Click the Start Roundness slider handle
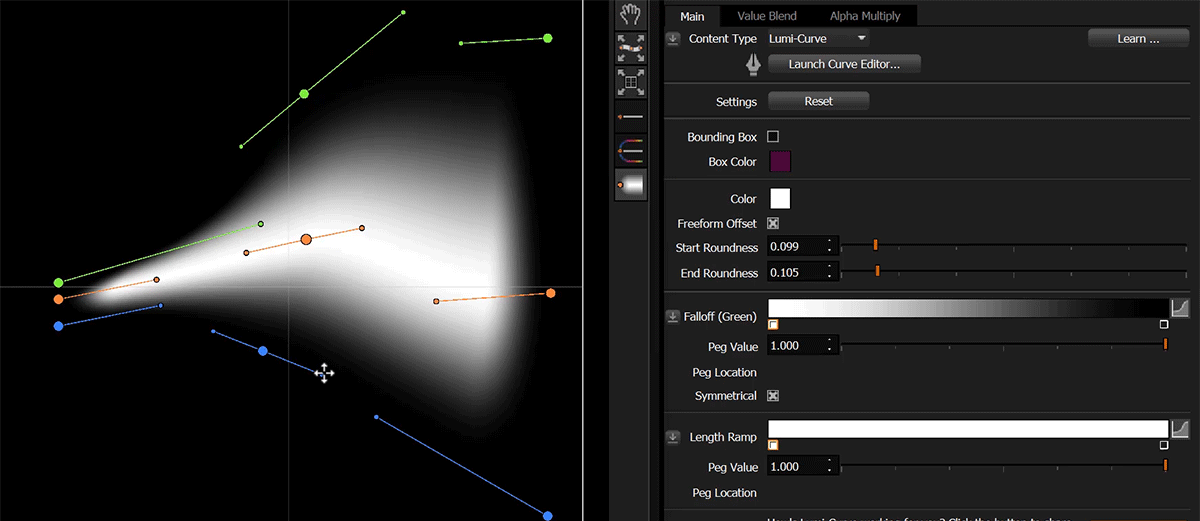Image resolution: width=1200 pixels, height=521 pixels. point(875,245)
